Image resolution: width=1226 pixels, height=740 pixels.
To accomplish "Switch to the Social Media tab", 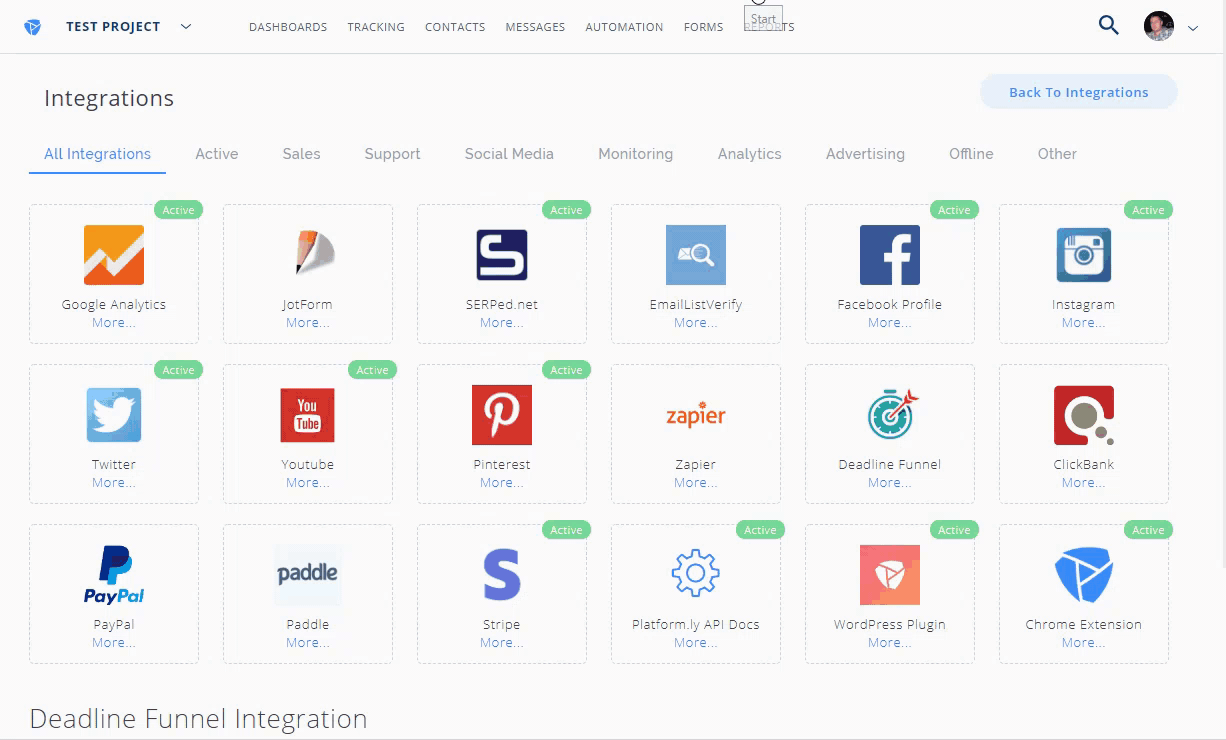I will coord(509,154).
